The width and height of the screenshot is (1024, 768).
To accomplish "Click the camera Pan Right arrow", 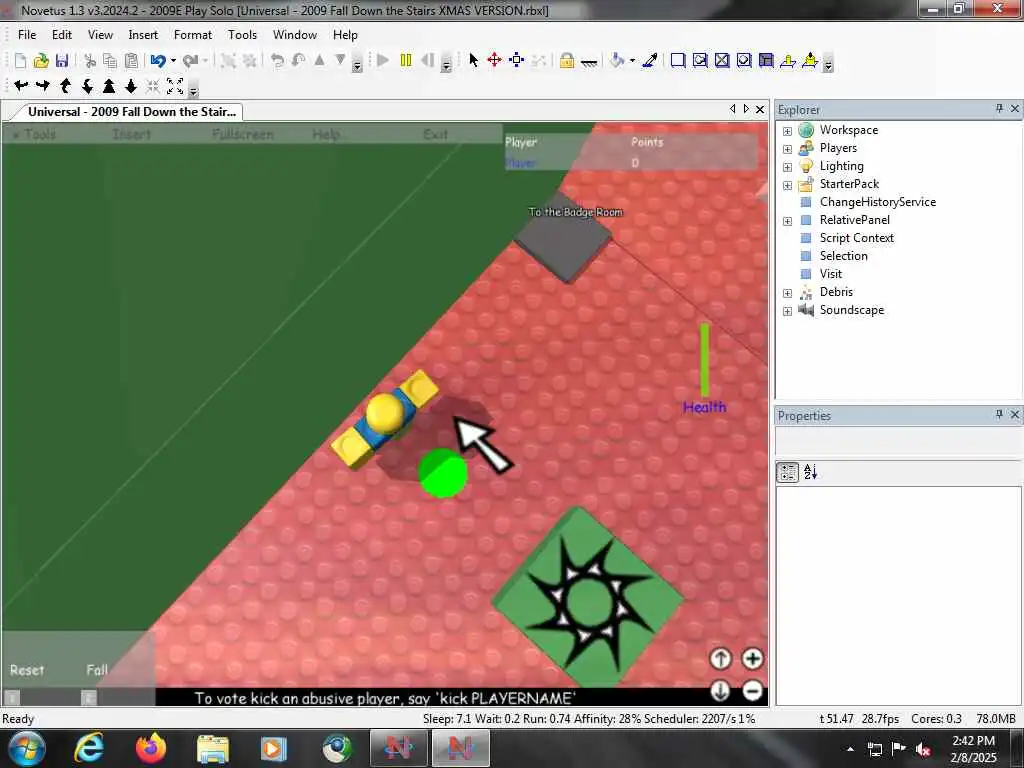I will pyautogui.click(x=43, y=86).
